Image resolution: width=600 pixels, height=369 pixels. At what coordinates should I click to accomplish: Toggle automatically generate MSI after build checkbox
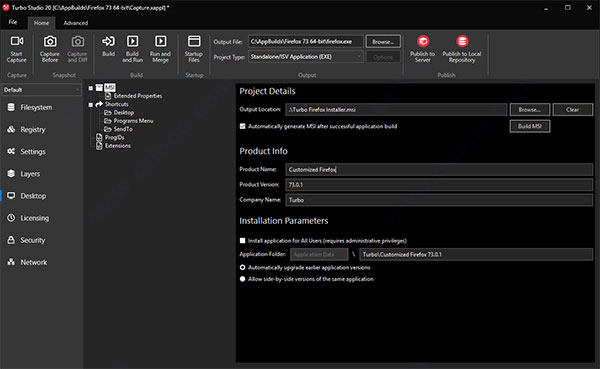click(x=243, y=126)
